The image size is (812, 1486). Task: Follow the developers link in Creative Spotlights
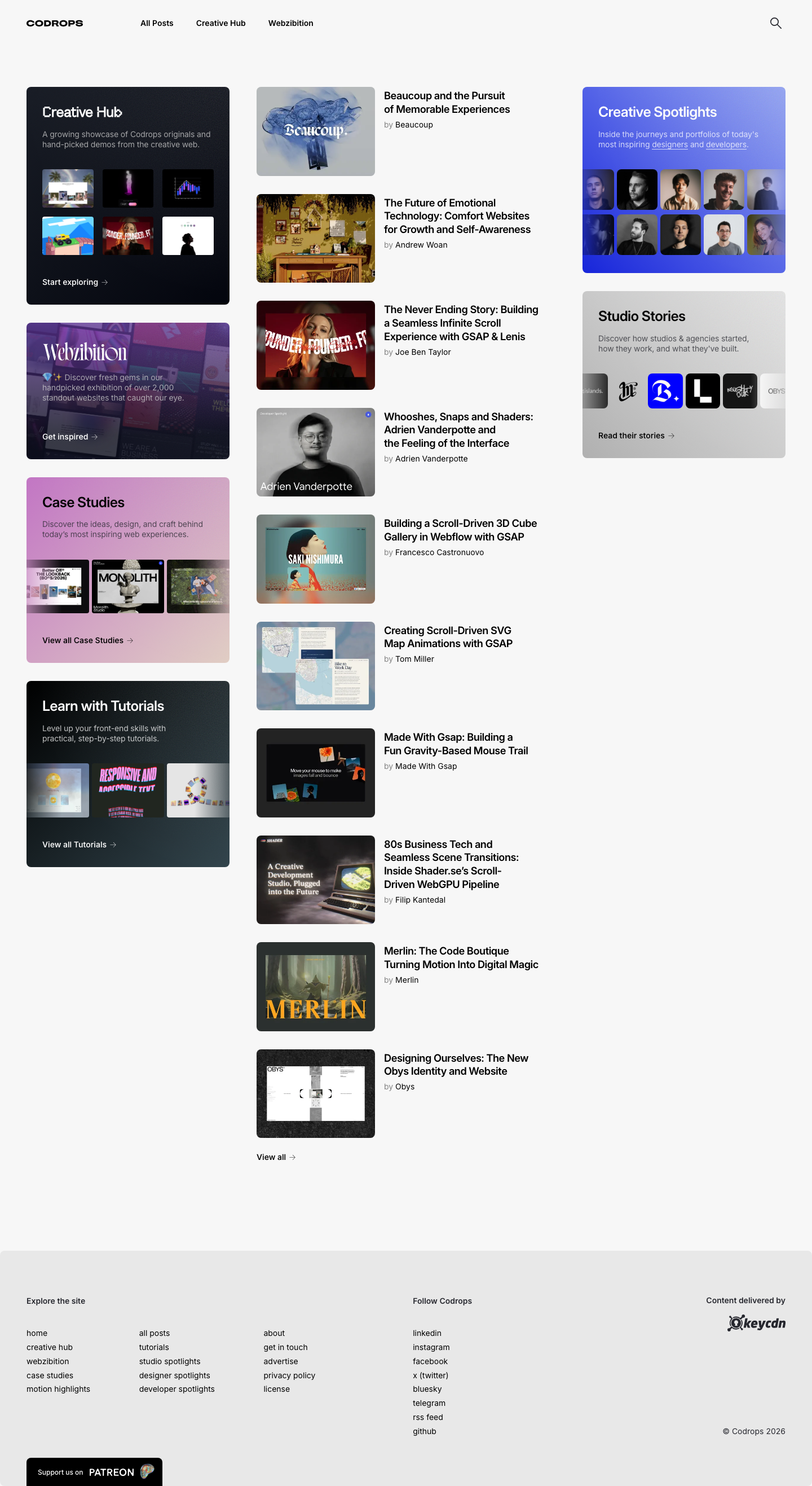(726, 145)
